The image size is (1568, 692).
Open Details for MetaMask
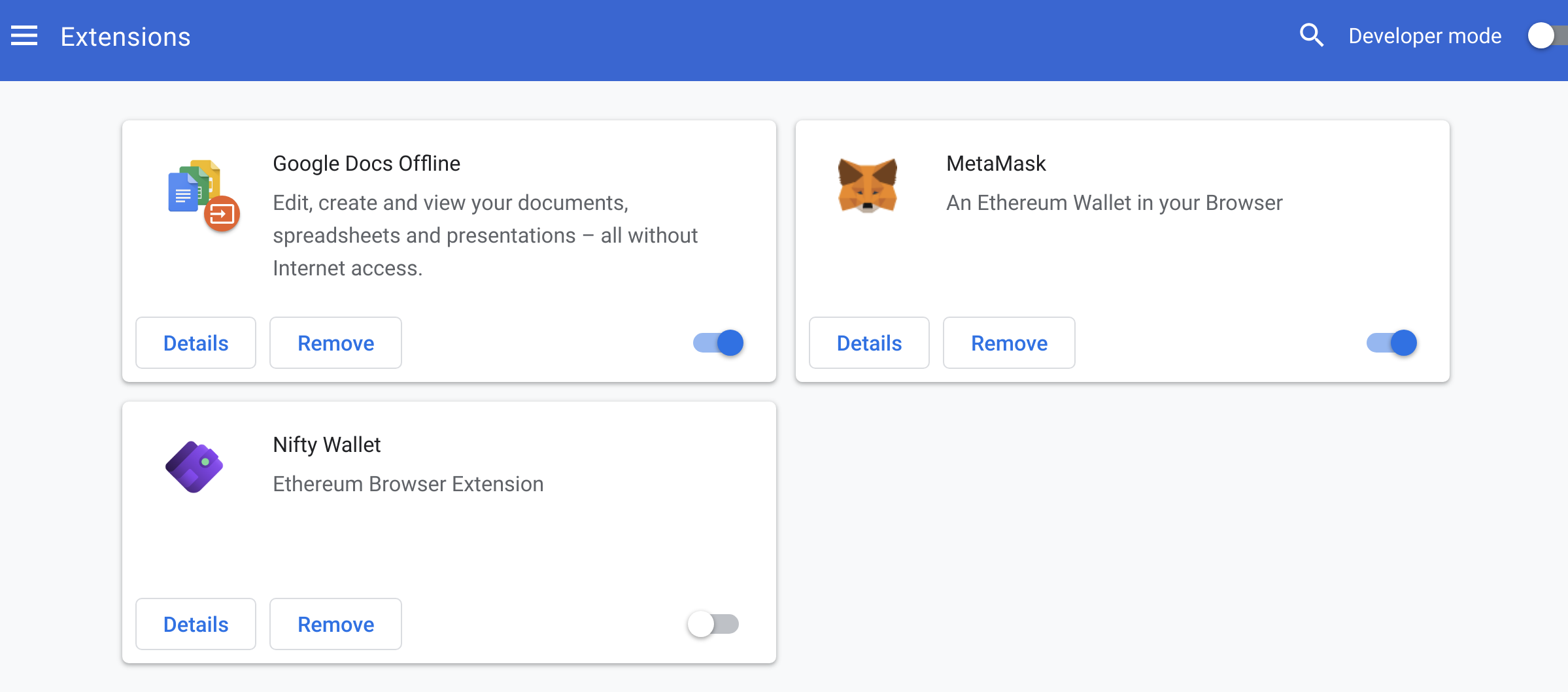tap(869, 343)
